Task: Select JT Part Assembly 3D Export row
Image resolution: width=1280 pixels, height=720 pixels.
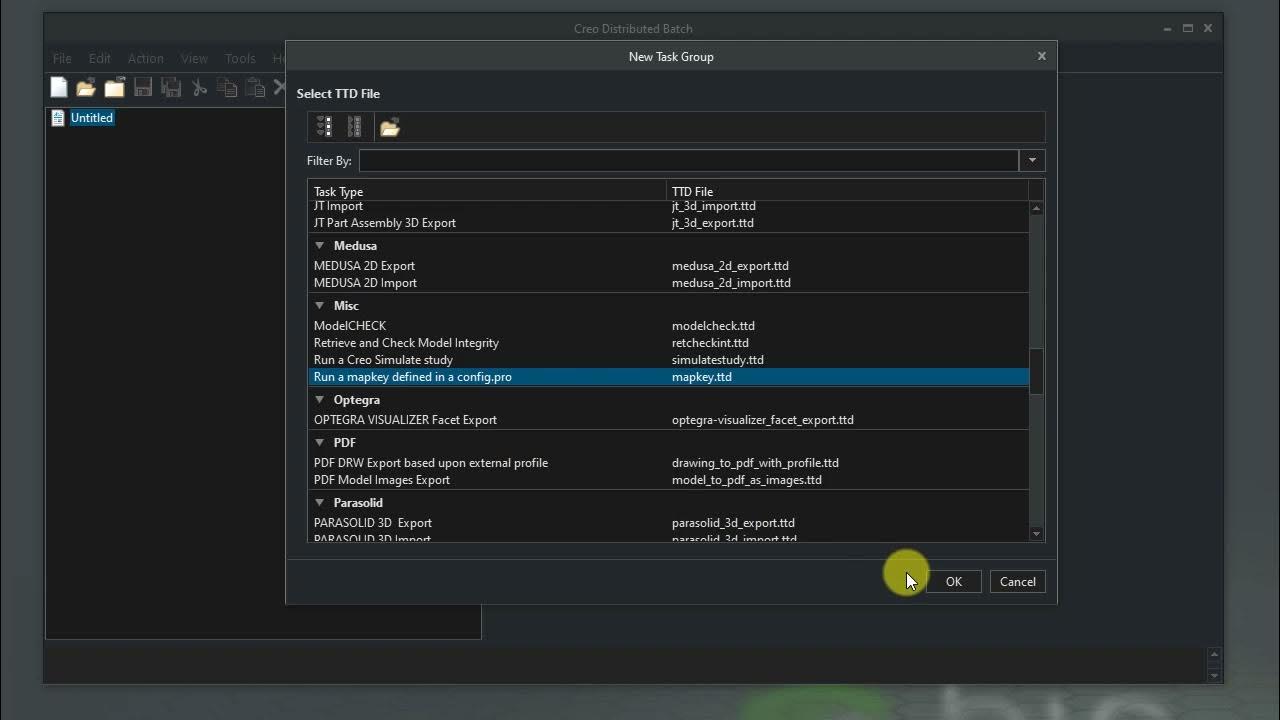Action: [668, 223]
